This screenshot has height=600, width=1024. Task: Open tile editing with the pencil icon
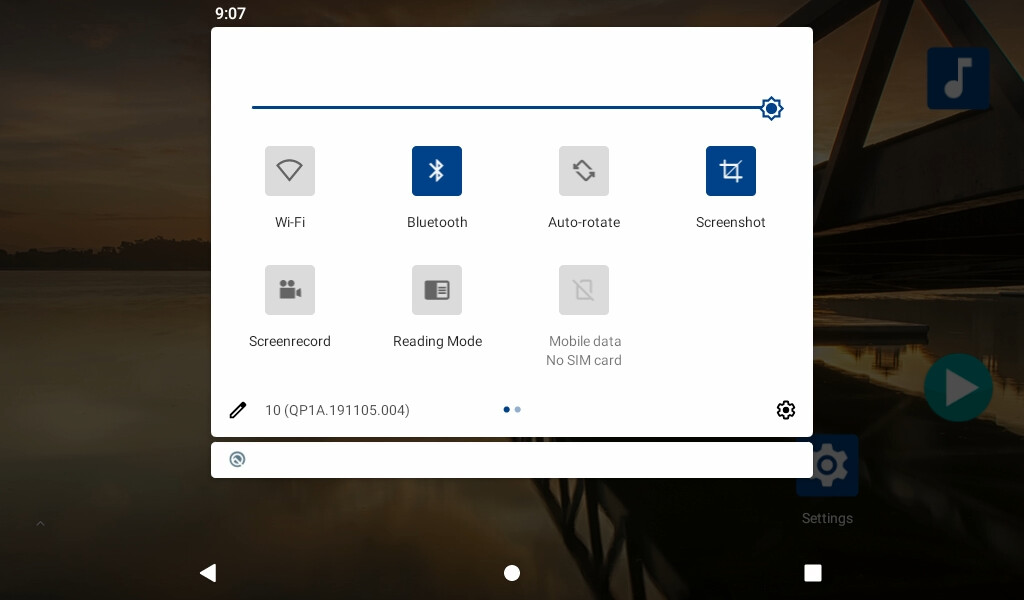238,410
